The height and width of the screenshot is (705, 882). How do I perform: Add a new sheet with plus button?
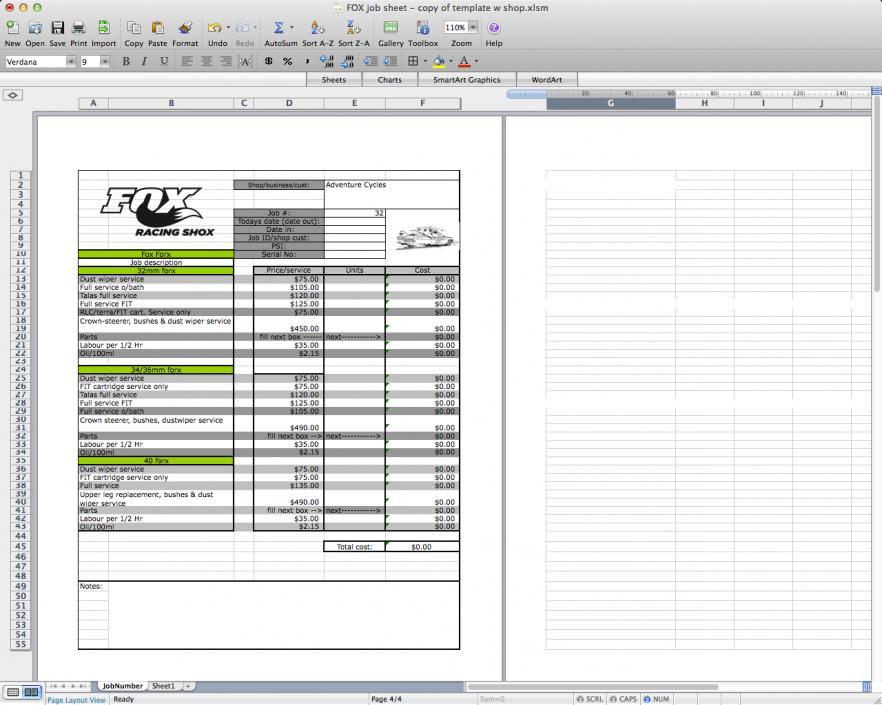(188, 686)
